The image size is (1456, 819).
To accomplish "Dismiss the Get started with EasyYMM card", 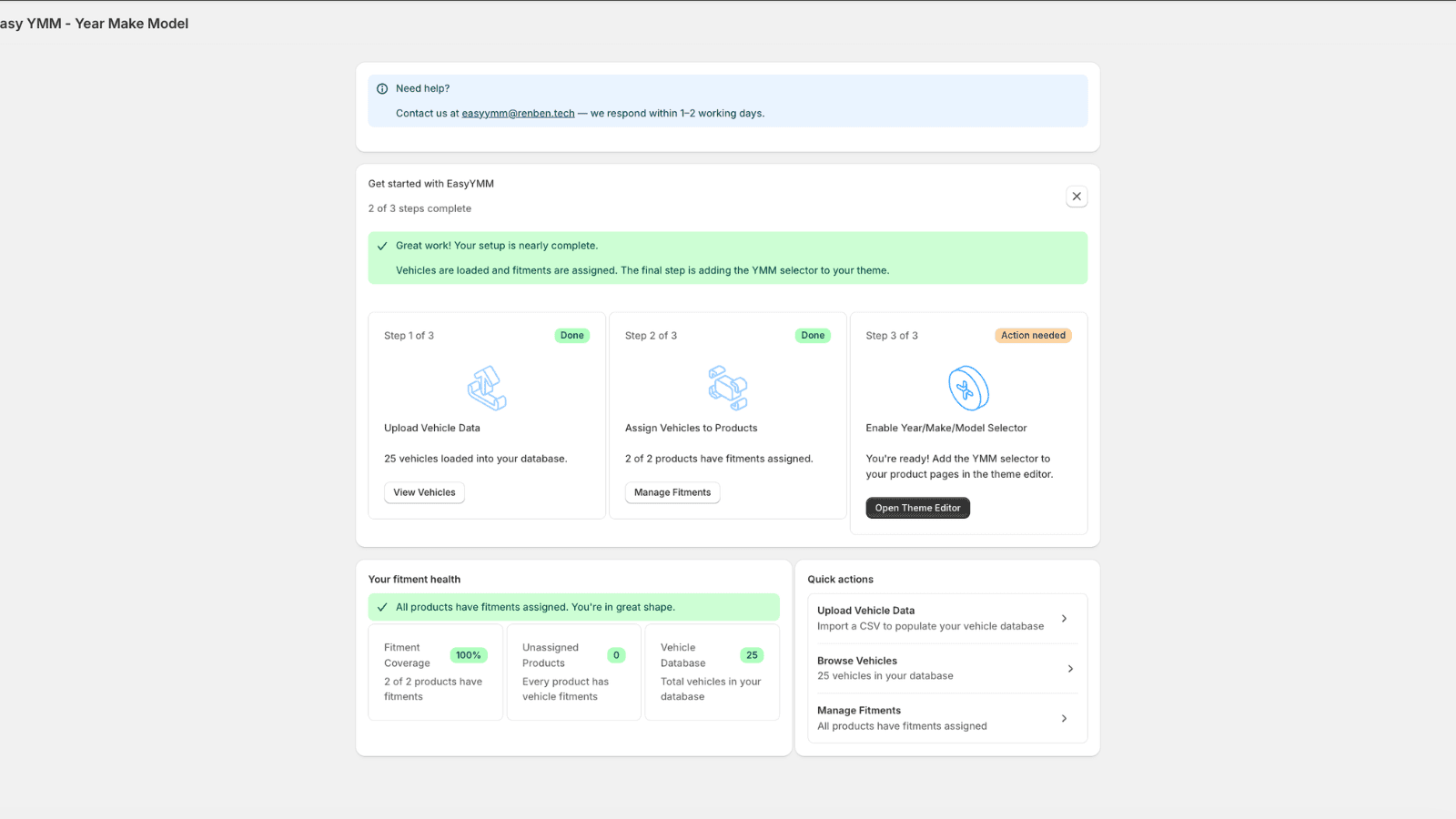I will (1077, 197).
